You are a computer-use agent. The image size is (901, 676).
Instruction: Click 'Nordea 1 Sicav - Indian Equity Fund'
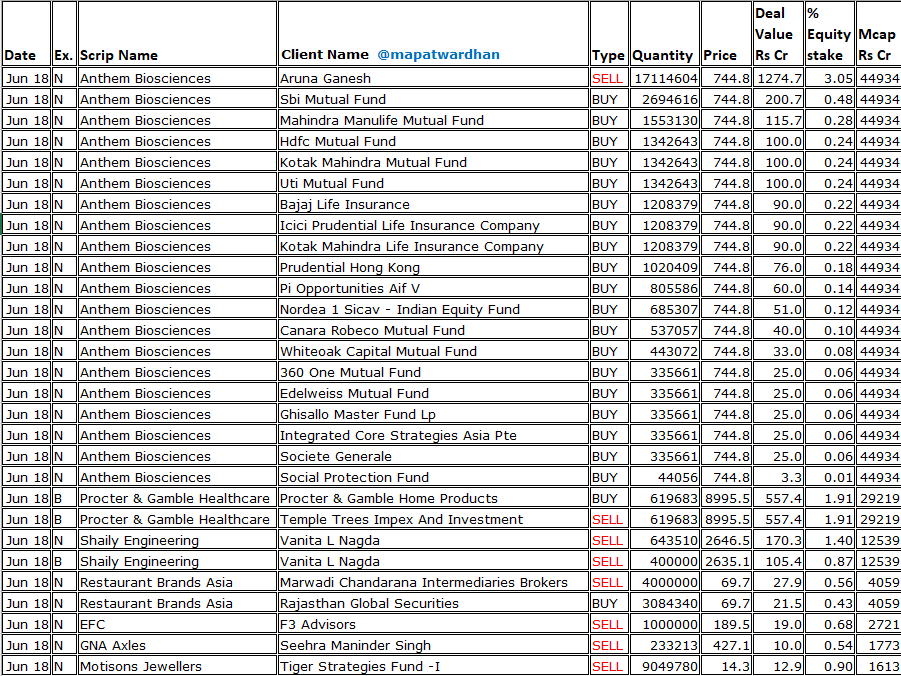[x=433, y=309]
